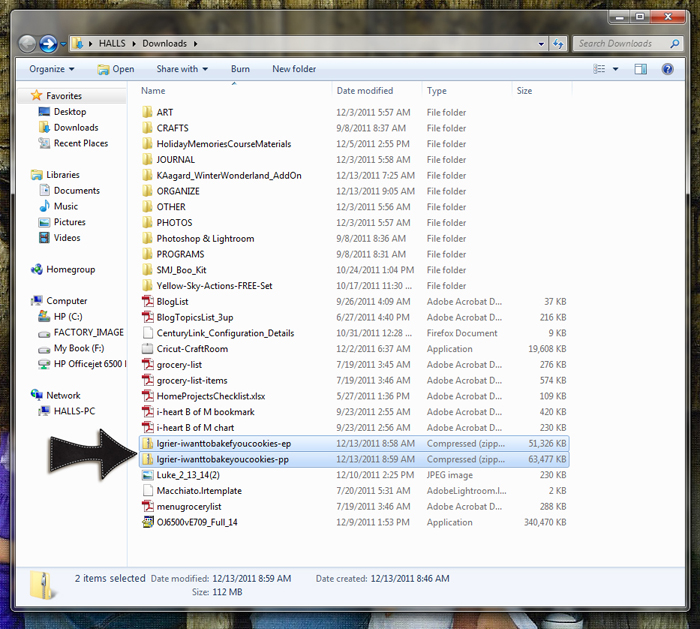Select Network in the navigation pane
This screenshot has height=629, width=700.
[63, 395]
